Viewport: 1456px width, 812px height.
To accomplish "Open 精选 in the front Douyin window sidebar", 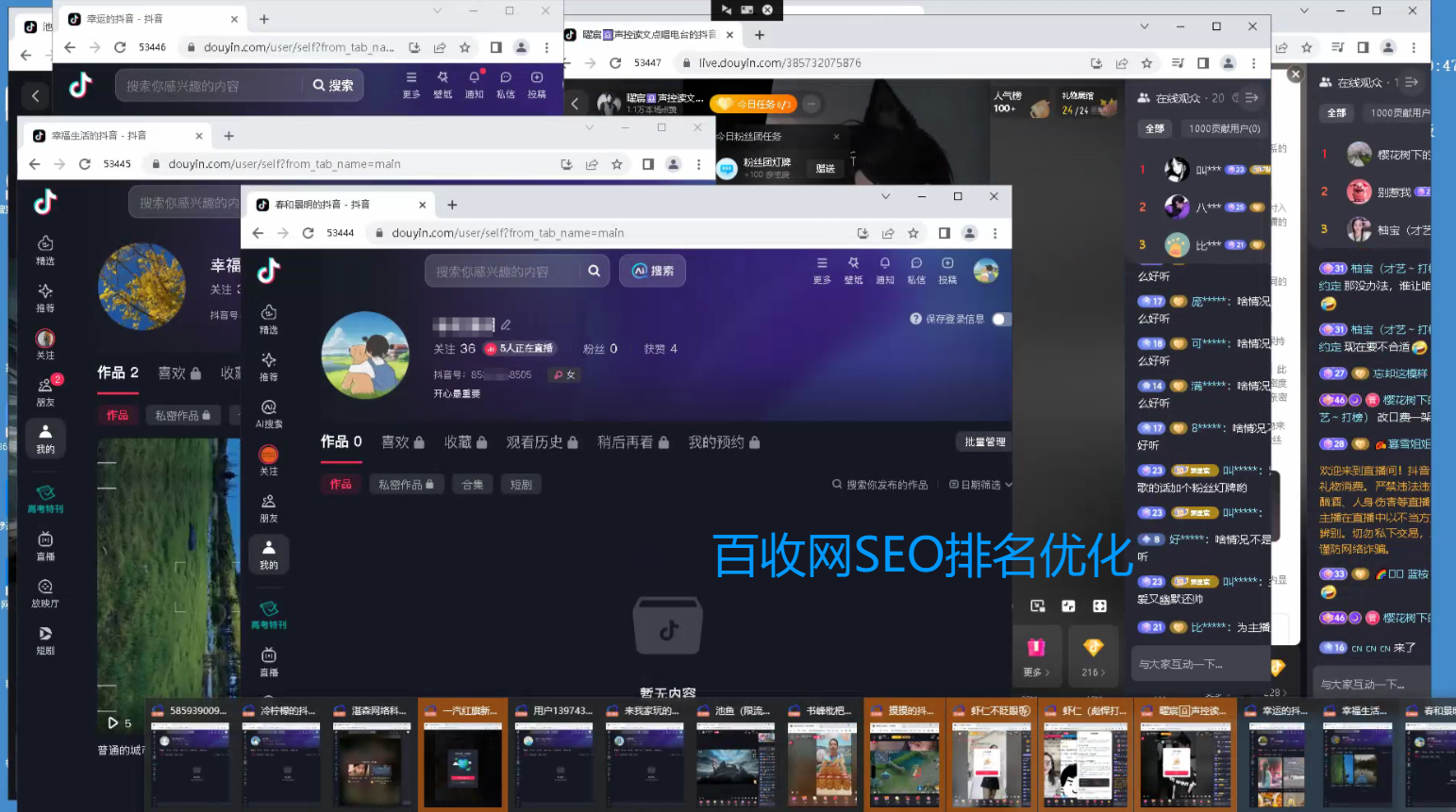I will [x=269, y=320].
